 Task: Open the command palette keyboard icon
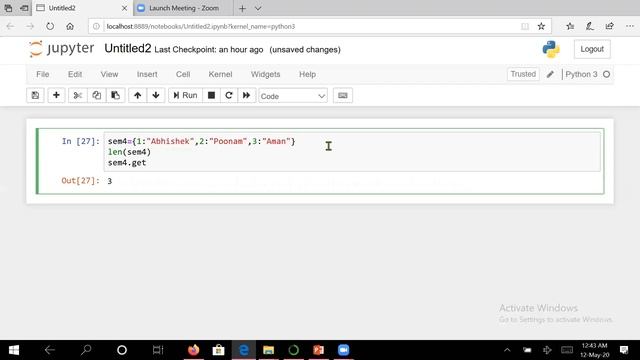[343, 96]
